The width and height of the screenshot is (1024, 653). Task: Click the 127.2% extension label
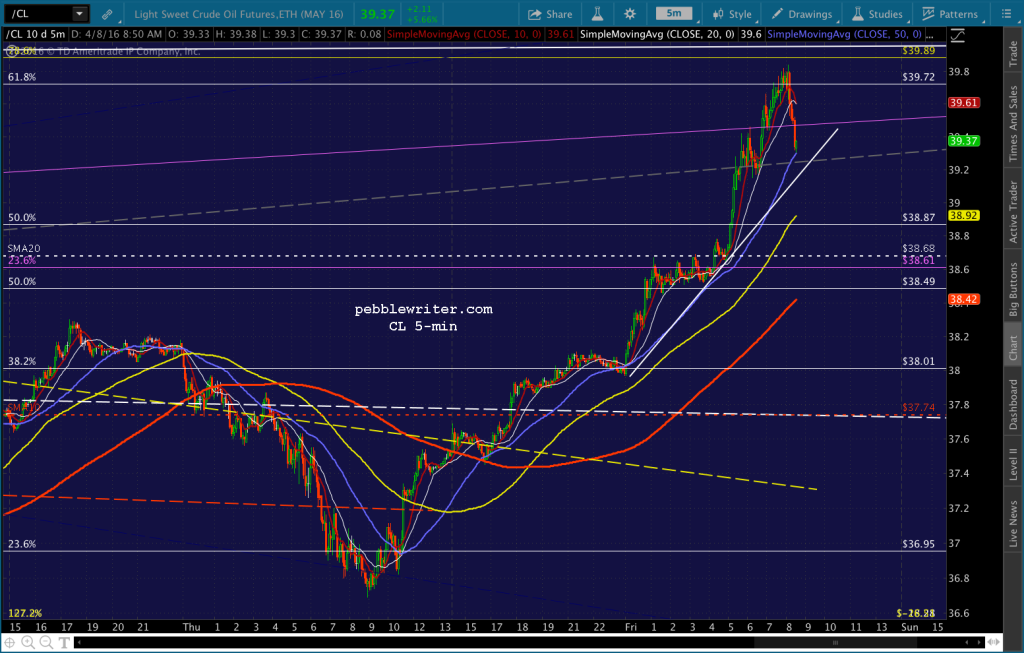point(25,613)
